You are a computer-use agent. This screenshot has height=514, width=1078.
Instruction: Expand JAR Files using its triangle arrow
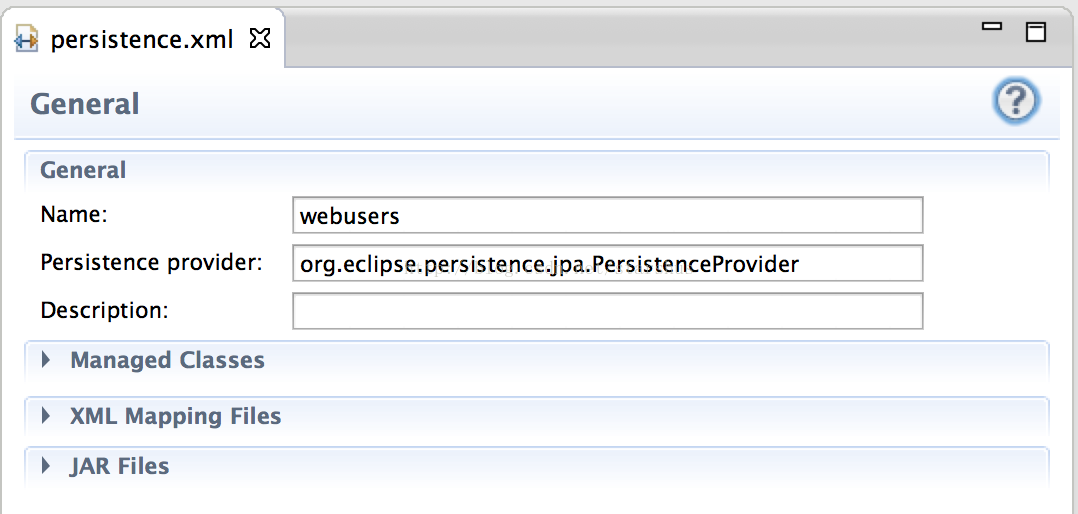(46, 466)
